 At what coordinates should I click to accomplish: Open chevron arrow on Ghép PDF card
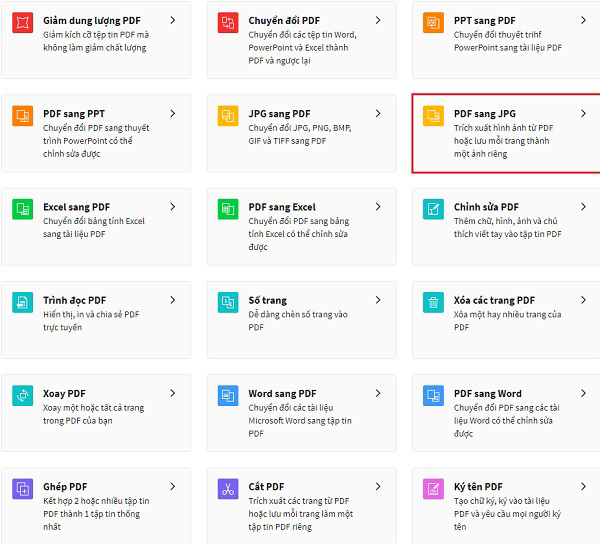pyautogui.click(x=173, y=486)
